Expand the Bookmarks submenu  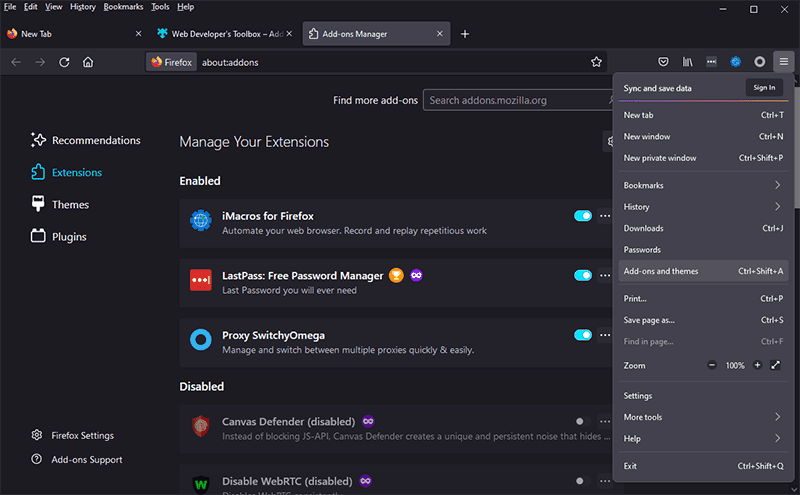[703, 185]
